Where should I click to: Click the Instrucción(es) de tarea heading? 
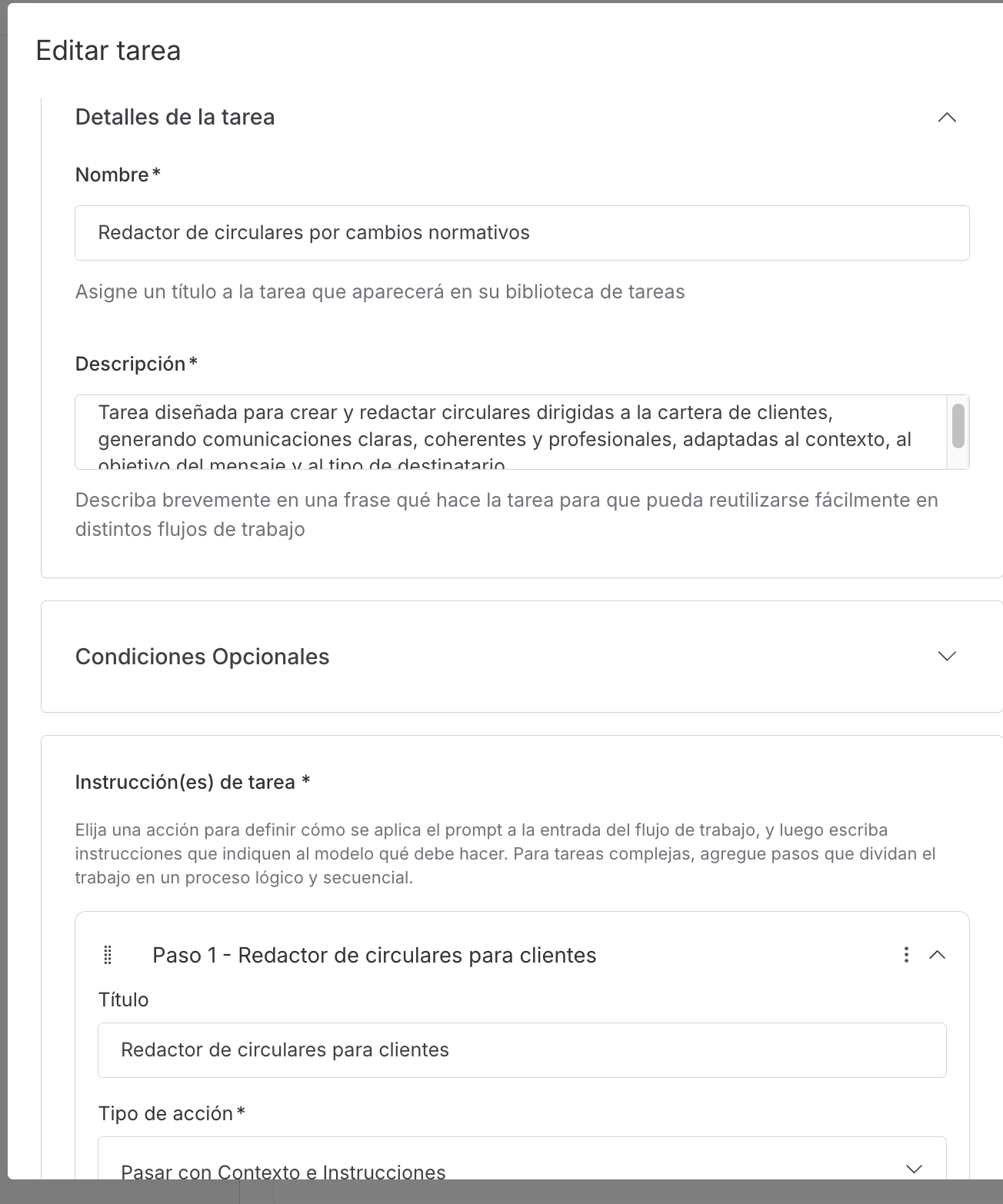(x=185, y=782)
